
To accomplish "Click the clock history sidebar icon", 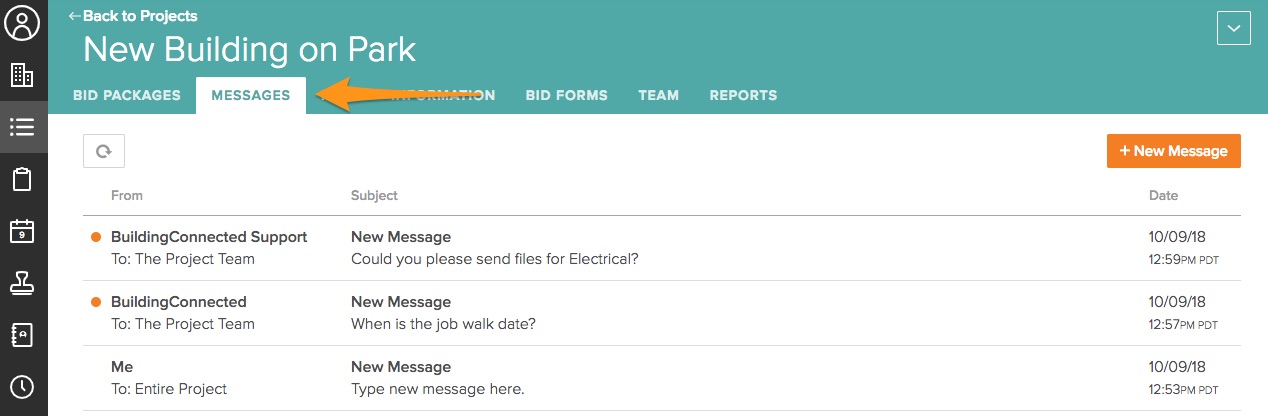I will (x=22, y=387).
